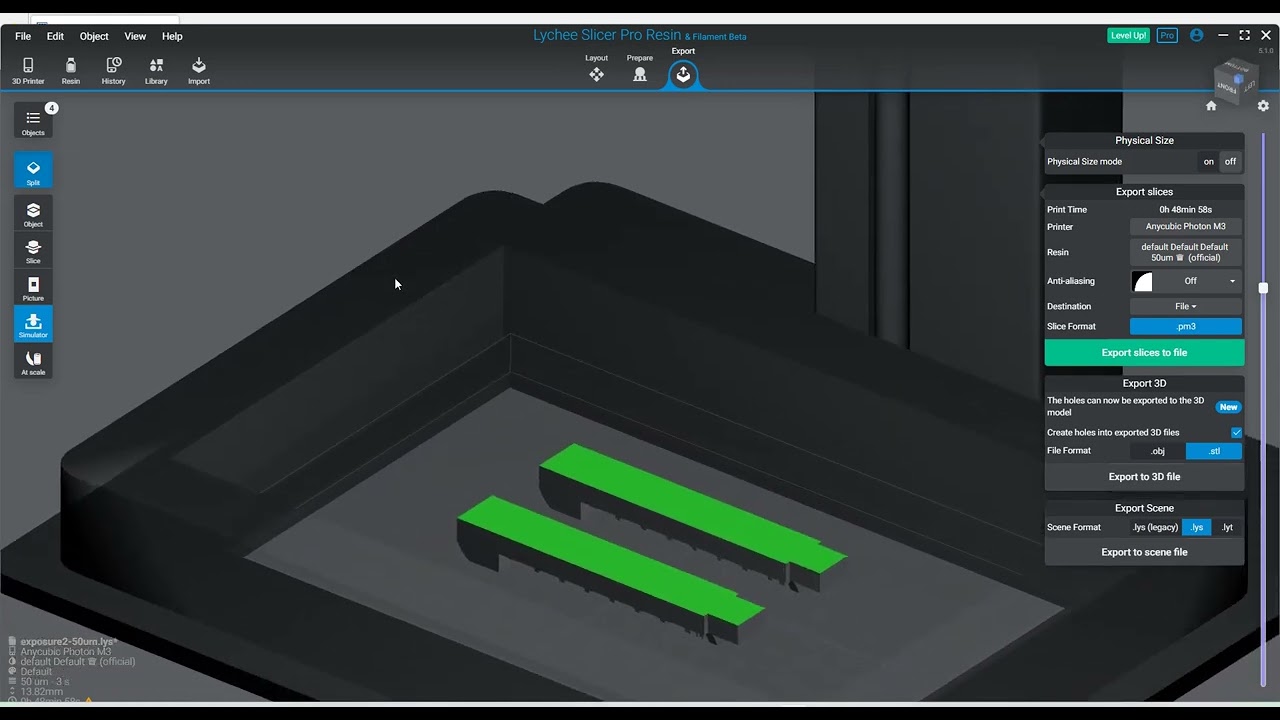Switch to the Prepare workspace

click(x=640, y=68)
